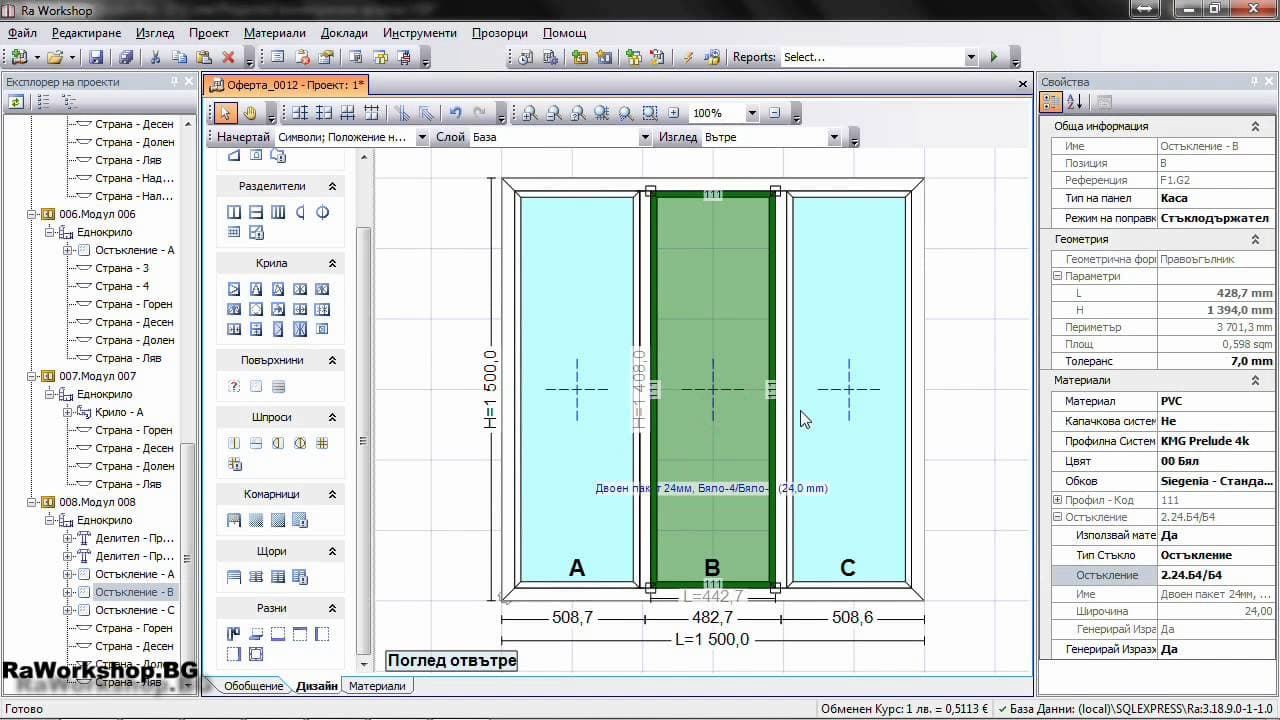The width and height of the screenshot is (1280, 720).
Task: Select glass panel A in drawing
Action: click(x=577, y=389)
